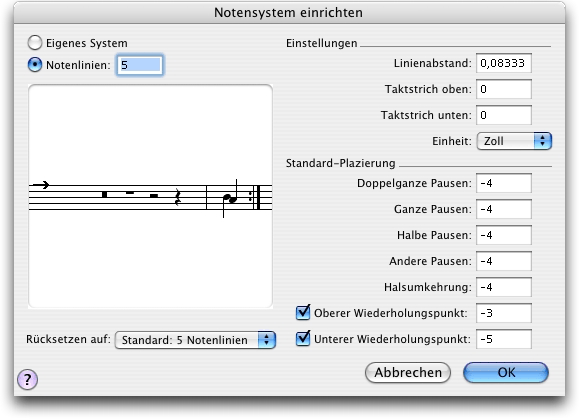Click the arrow handle on the staff preview

point(41,185)
